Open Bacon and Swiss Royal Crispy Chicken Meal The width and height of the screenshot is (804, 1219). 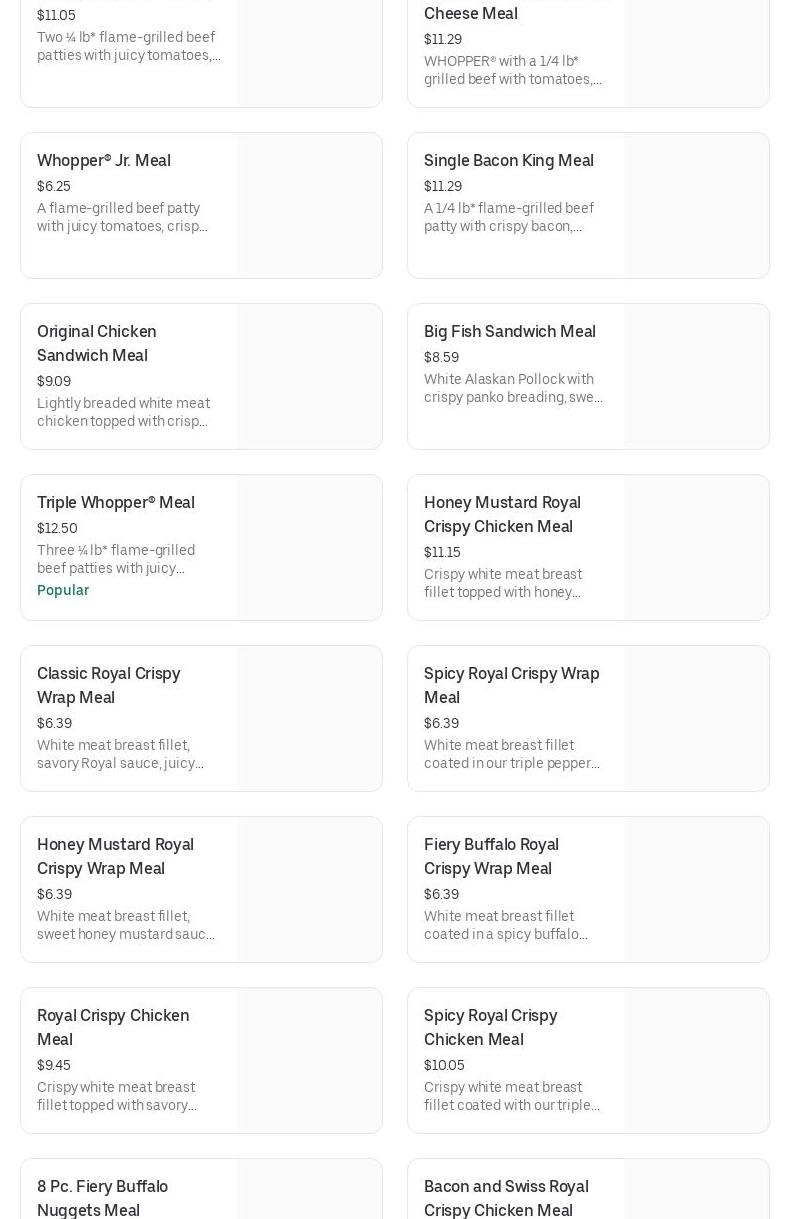pos(506,1198)
